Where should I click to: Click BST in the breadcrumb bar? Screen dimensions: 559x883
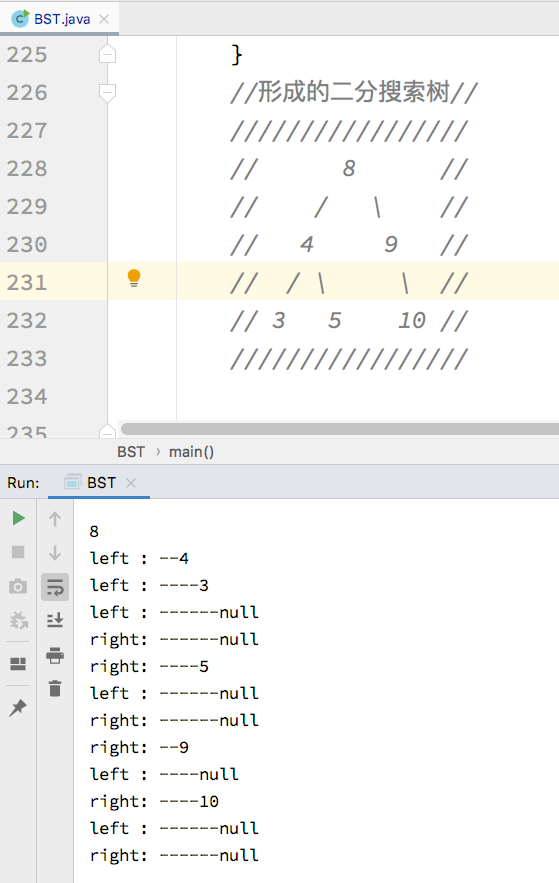click(x=131, y=452)
